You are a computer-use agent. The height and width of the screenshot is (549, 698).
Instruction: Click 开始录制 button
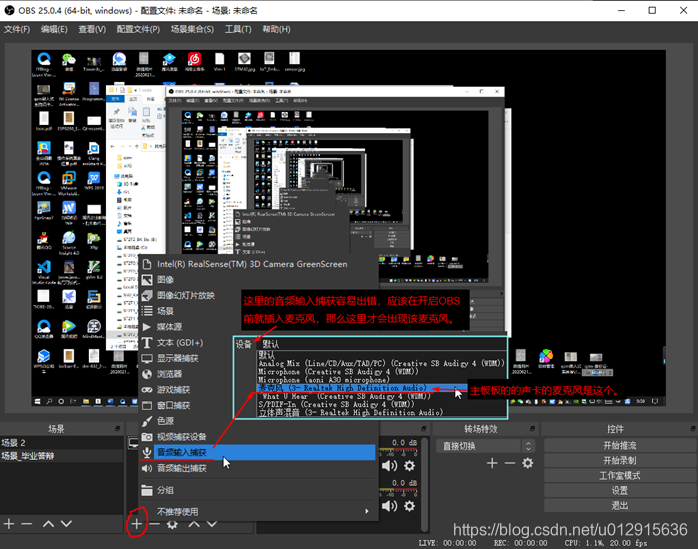pos(620,460)
